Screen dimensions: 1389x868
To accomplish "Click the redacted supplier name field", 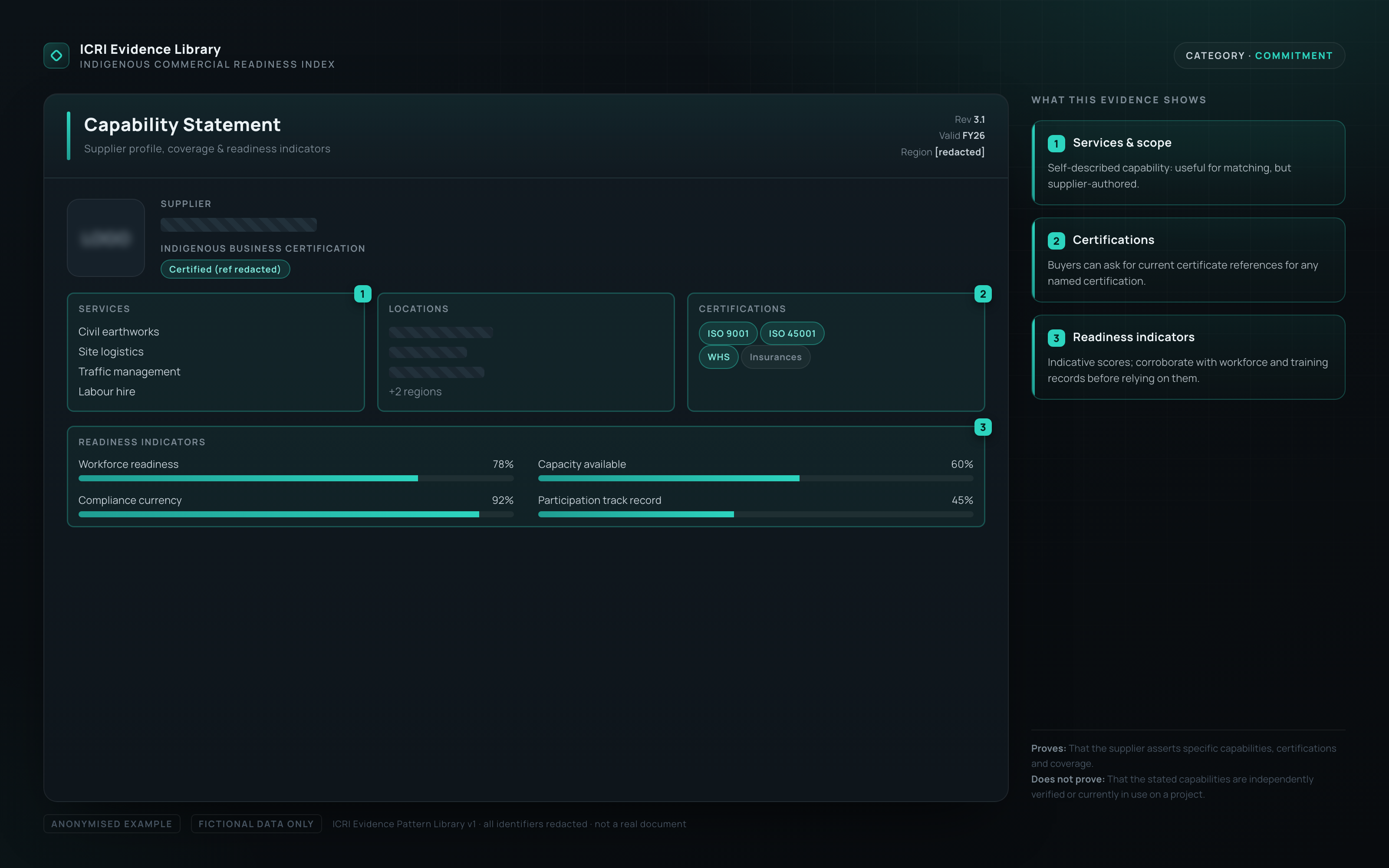I will pyautogui.click(x=238, y=224).
